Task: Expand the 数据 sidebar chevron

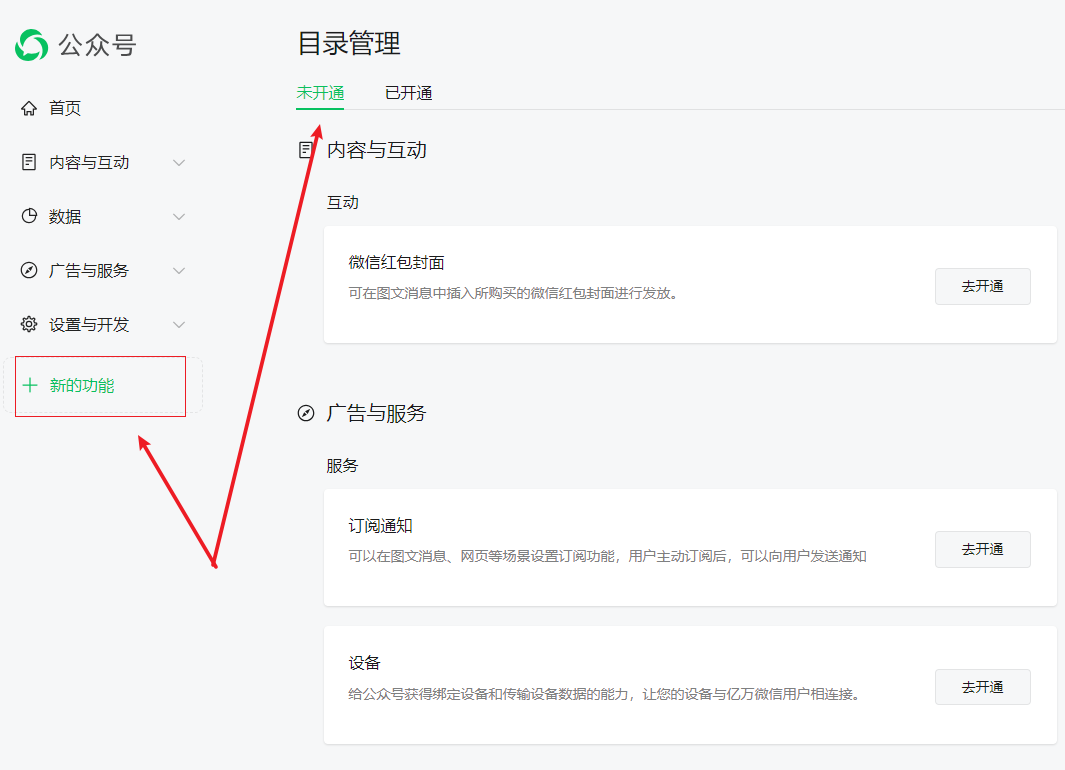Action: point(179,216)
